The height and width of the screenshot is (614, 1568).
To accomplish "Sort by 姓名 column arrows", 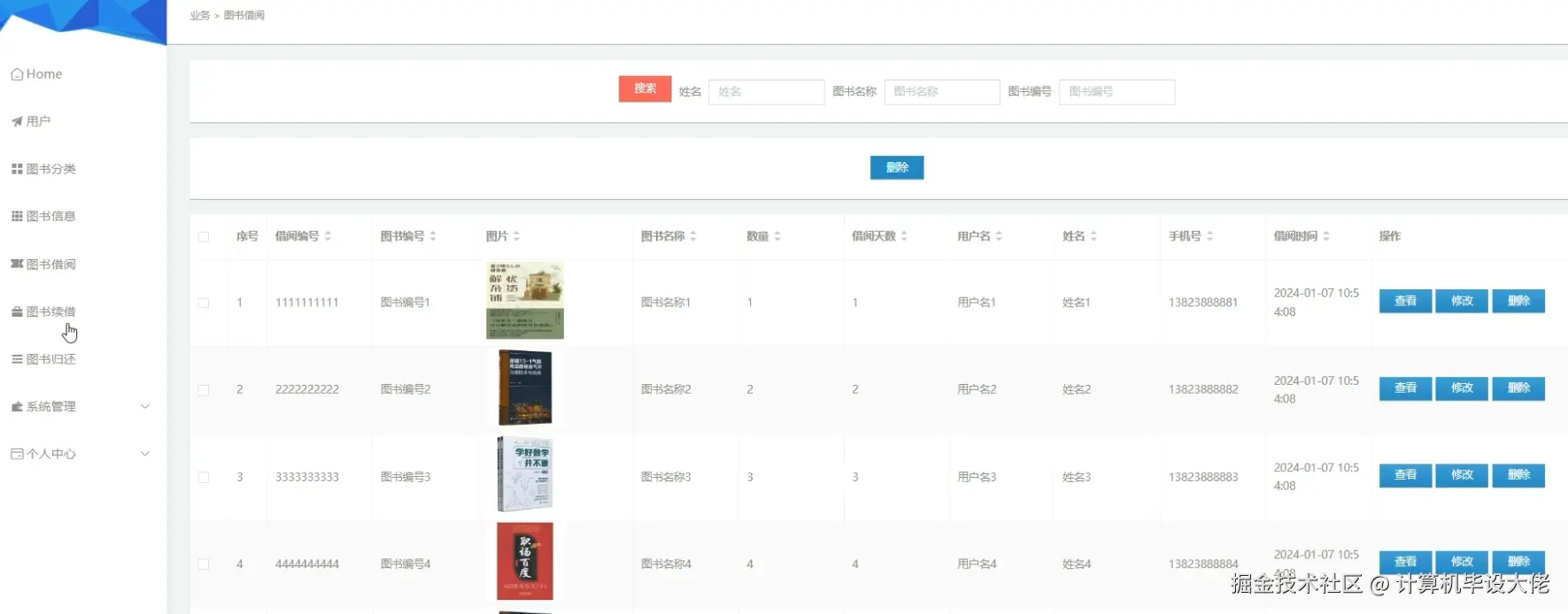I will click(1093, 236).
